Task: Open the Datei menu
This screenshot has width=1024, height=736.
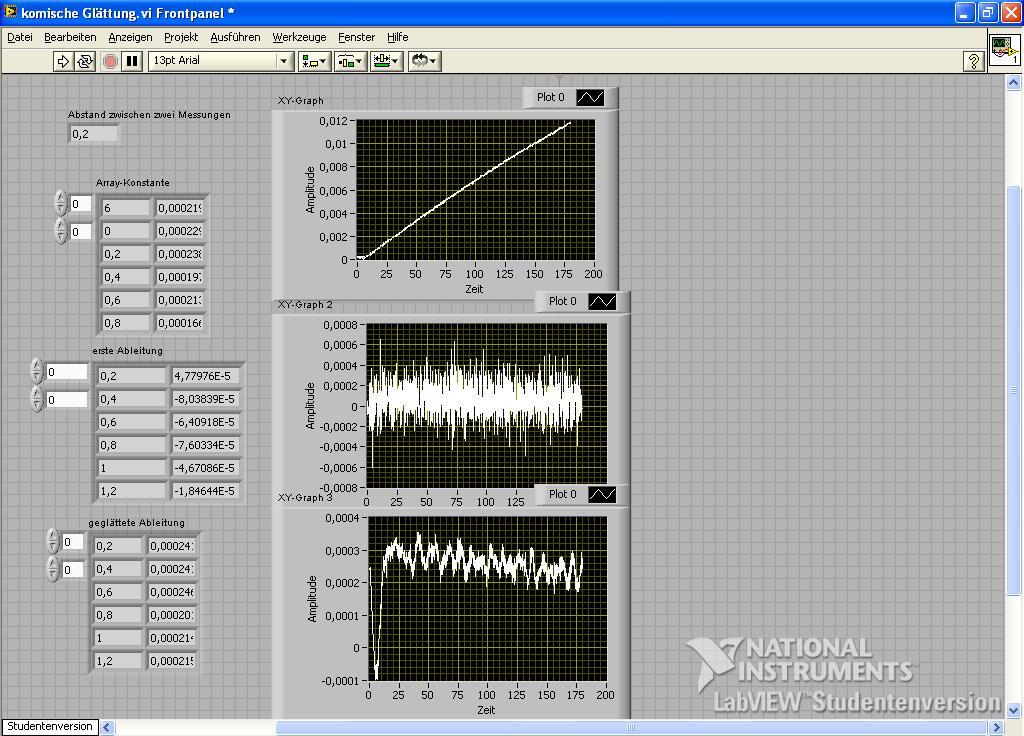Action: 20,37
